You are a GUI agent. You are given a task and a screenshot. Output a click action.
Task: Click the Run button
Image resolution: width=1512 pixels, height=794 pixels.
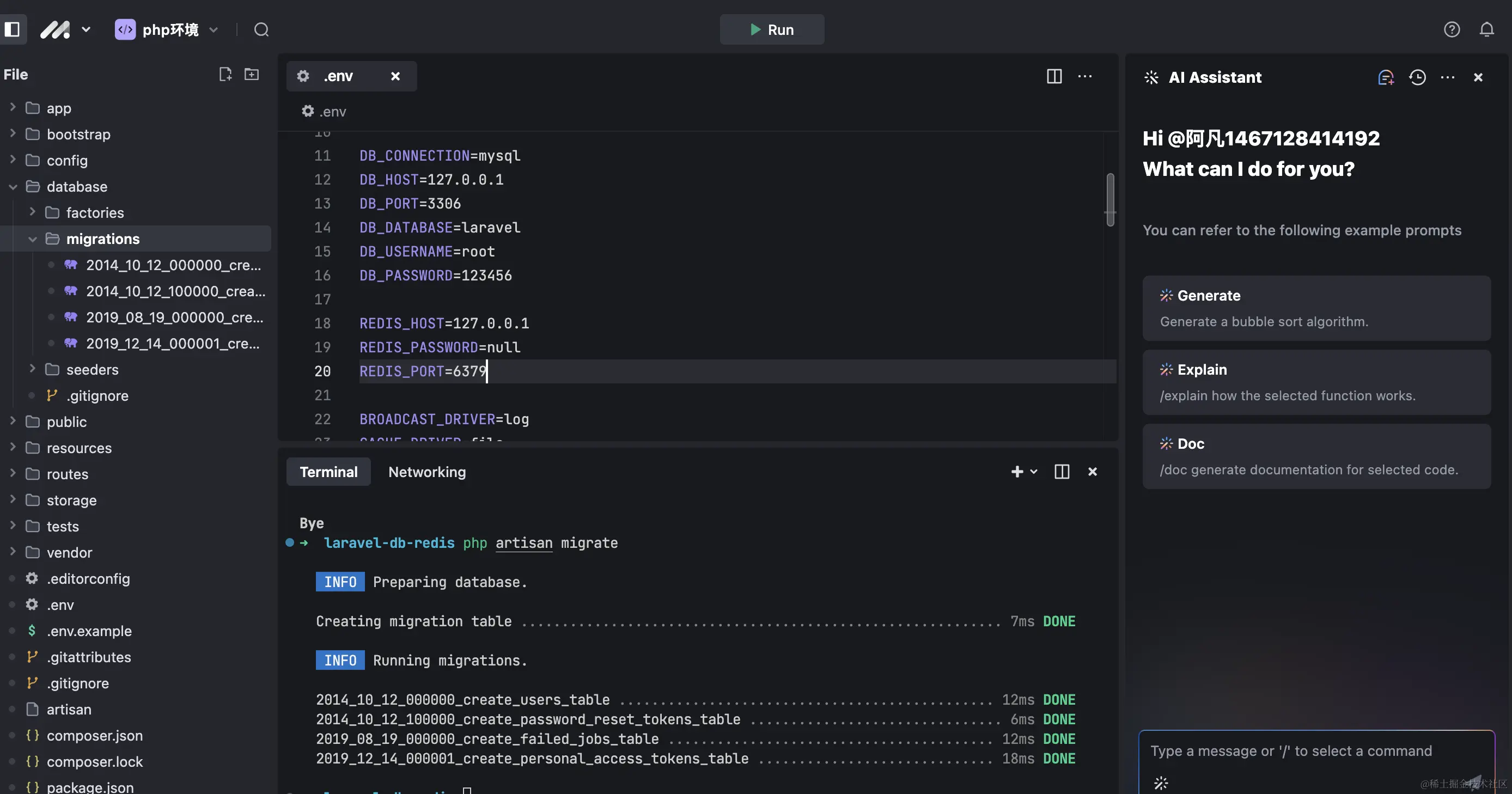771,29
